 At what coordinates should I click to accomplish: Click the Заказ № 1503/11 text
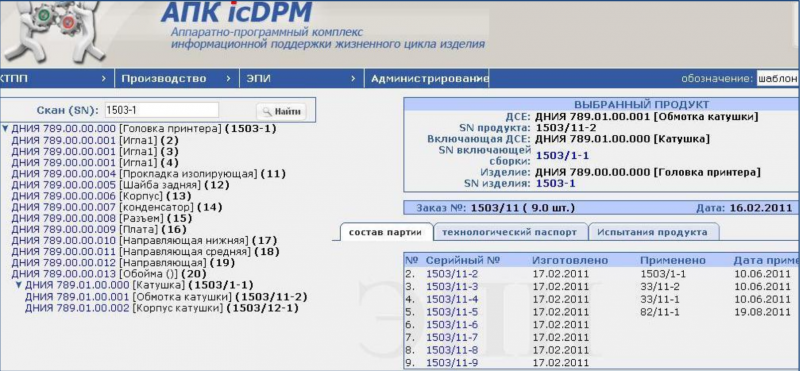496,208
